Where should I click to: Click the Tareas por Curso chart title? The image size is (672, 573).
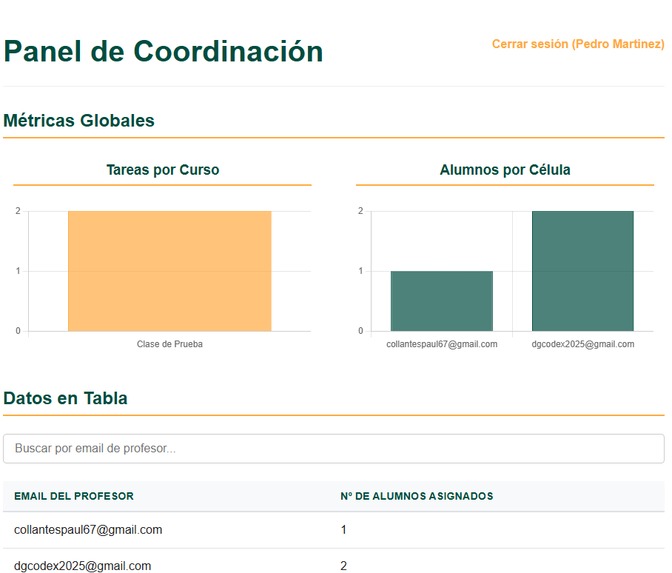(163, 170)
